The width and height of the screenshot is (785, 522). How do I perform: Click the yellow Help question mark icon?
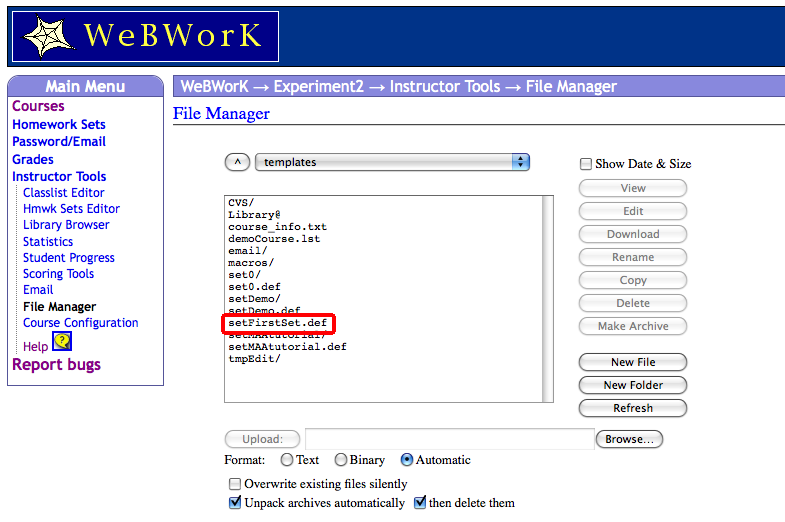62,342
